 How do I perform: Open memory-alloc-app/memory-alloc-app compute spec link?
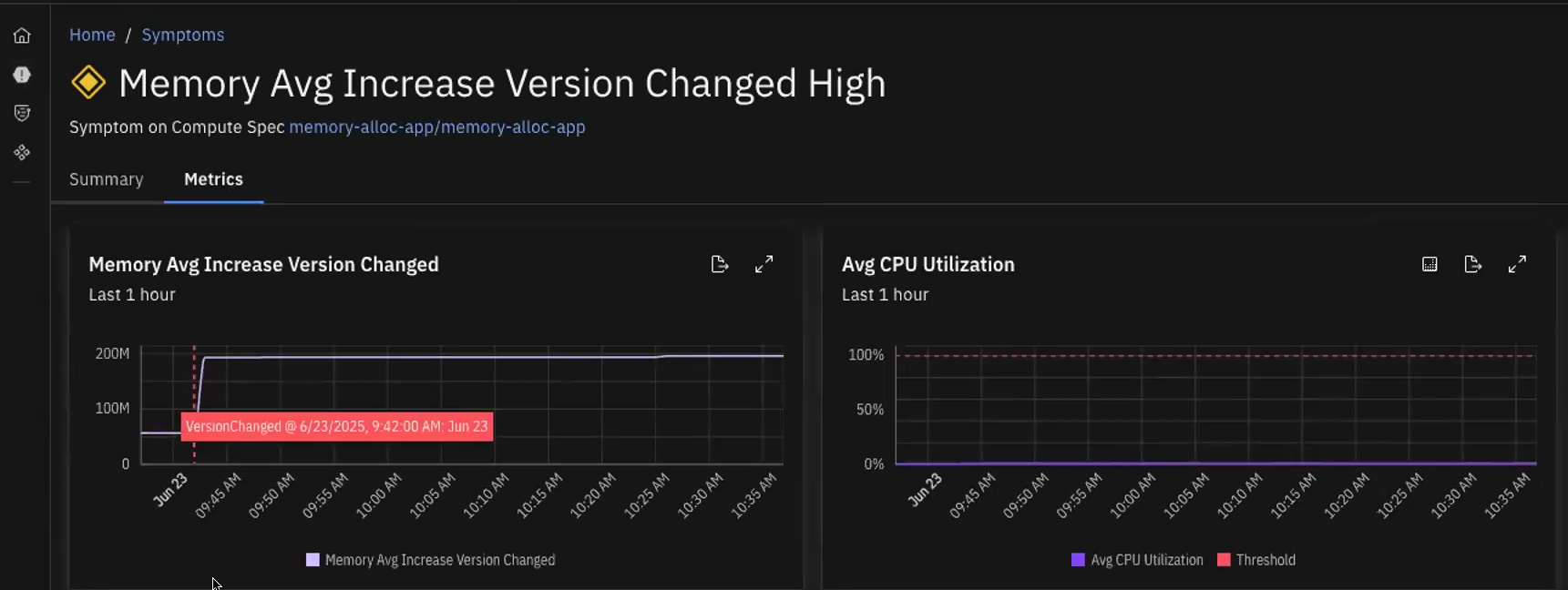click(x=437, y=127)
